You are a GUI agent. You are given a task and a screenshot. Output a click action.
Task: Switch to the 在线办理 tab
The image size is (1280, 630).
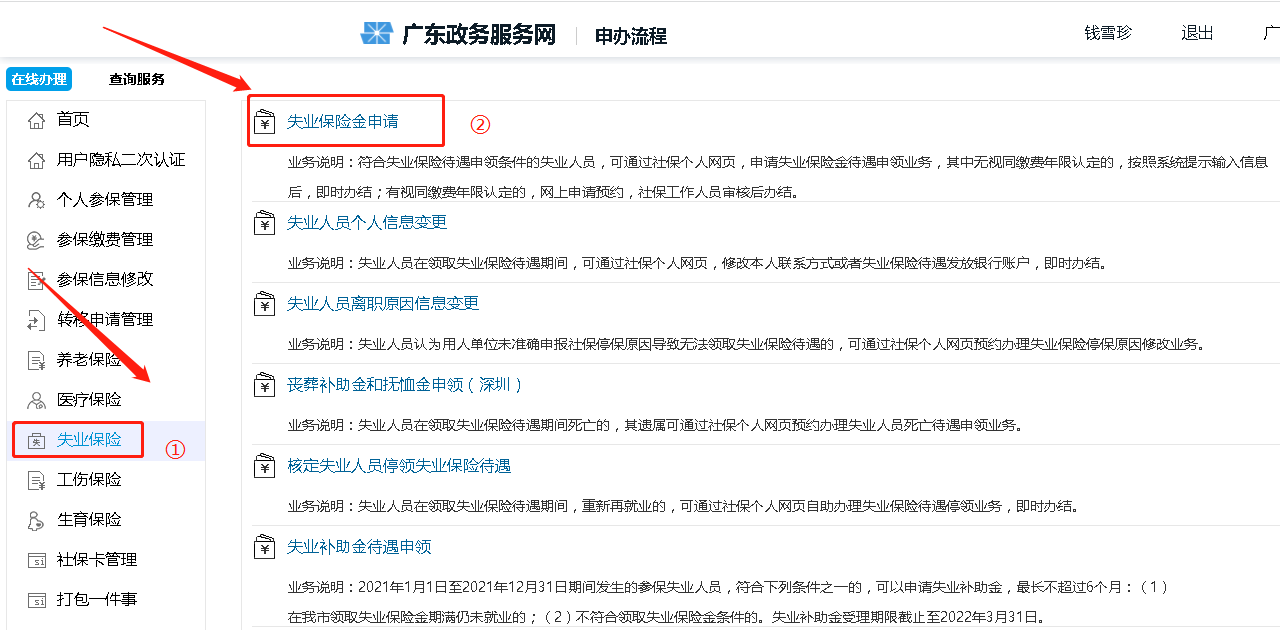tap(38, 78)
